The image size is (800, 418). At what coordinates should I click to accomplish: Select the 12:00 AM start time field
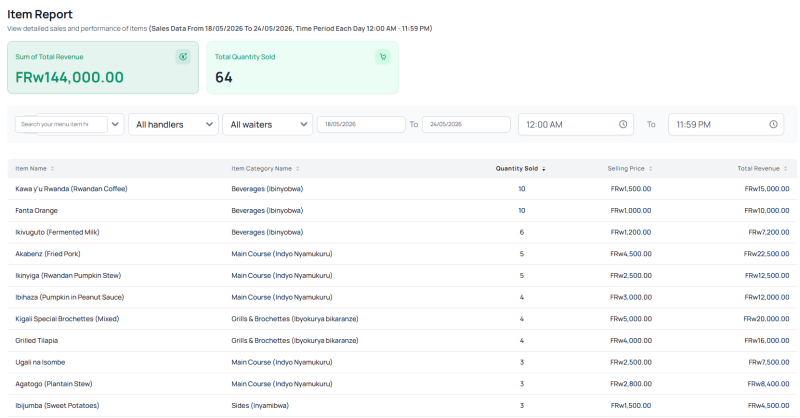[x=576, y=125]
